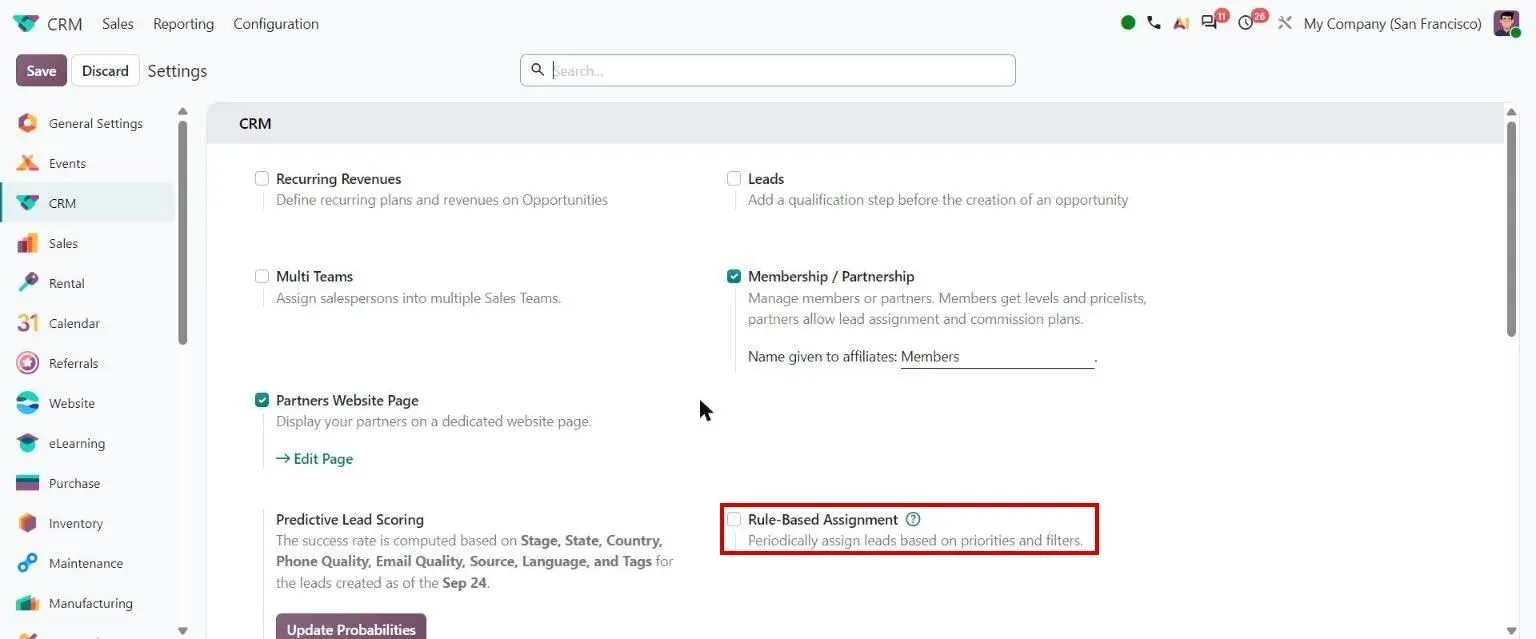This screenshot has width=1536, height=639.
Task: Open the activities clock icon
Action: click(x=1245, y=23)
